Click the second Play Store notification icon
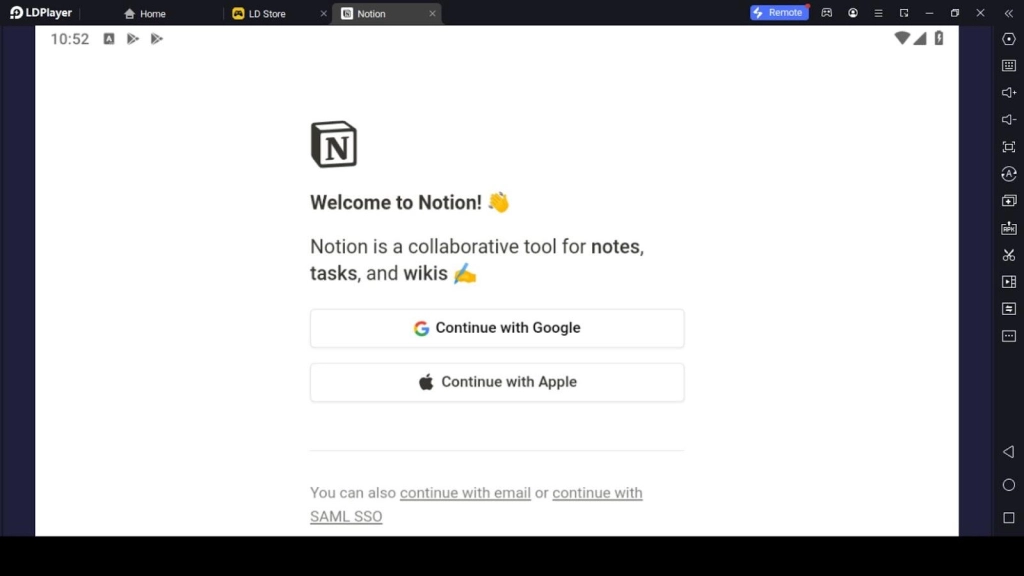1024x576 pixels. (x=157, y=39)
